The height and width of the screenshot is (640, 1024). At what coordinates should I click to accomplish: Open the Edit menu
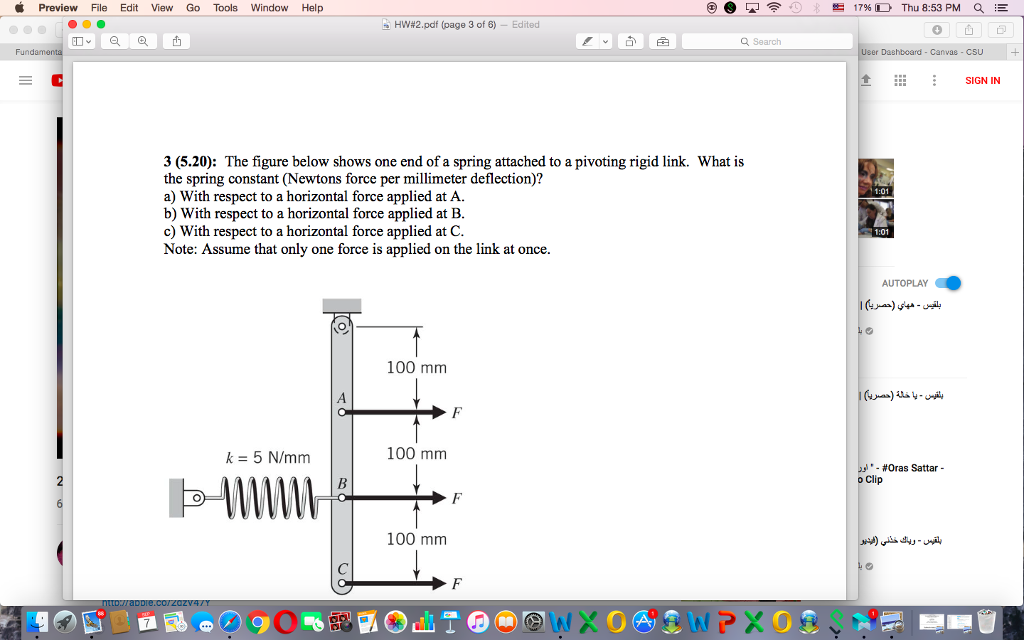click(129, 8)
